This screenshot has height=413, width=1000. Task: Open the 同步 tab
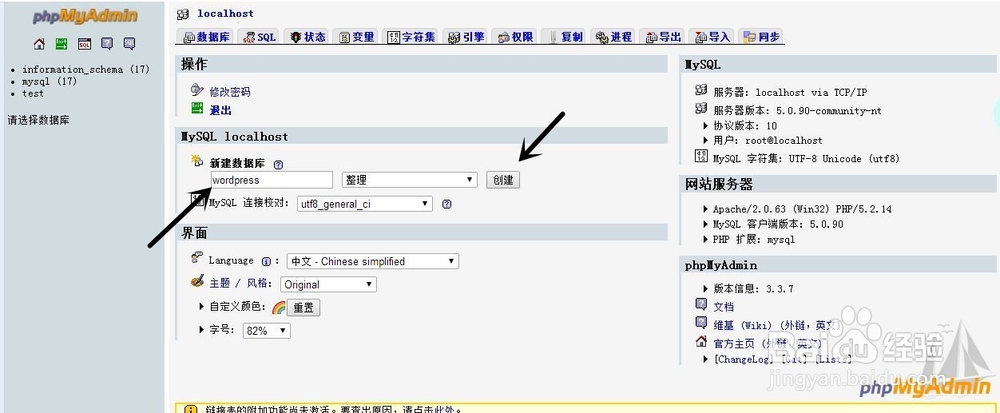pos(762,37)
